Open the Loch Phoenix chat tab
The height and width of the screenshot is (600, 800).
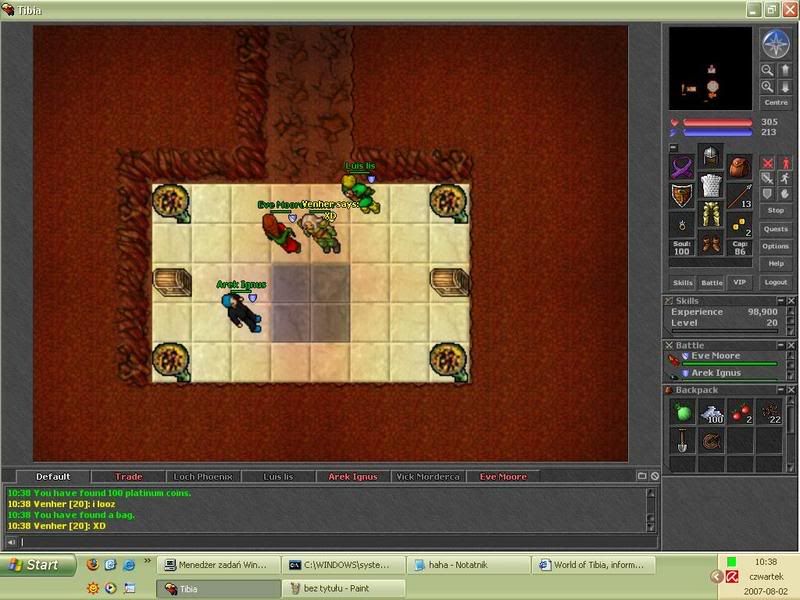point(203,477)
